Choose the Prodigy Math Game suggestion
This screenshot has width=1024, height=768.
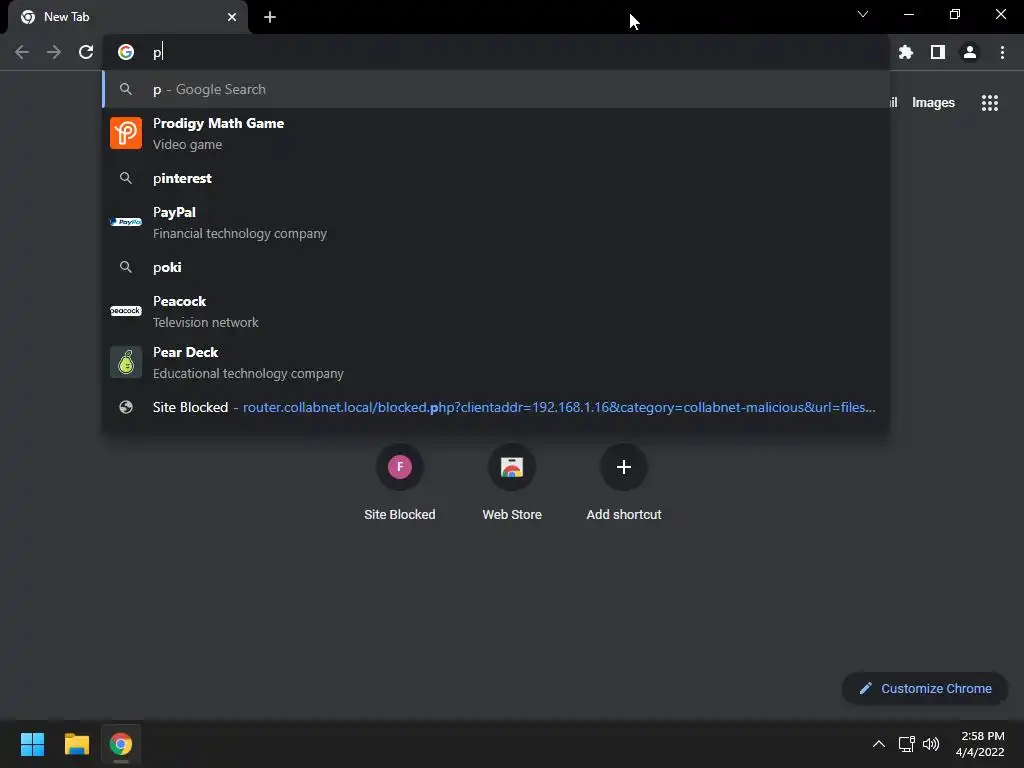(496, 133)
